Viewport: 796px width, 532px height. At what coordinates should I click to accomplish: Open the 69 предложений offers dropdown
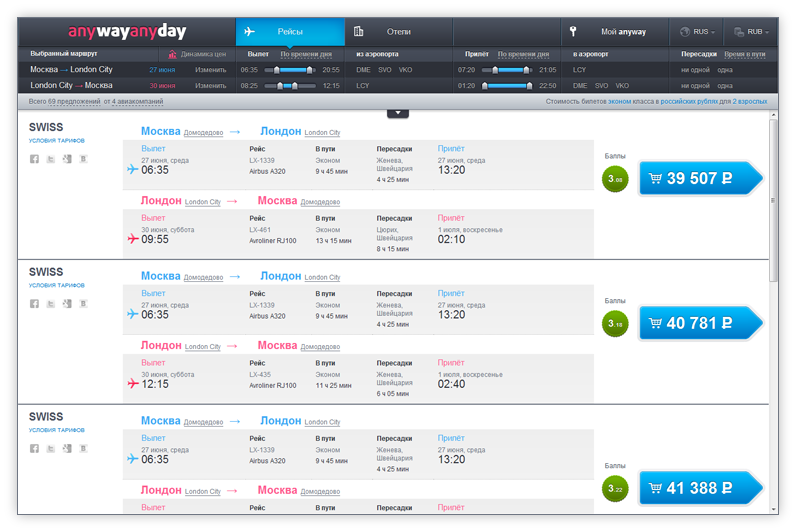pyautogui.click(x=74, y=102)
